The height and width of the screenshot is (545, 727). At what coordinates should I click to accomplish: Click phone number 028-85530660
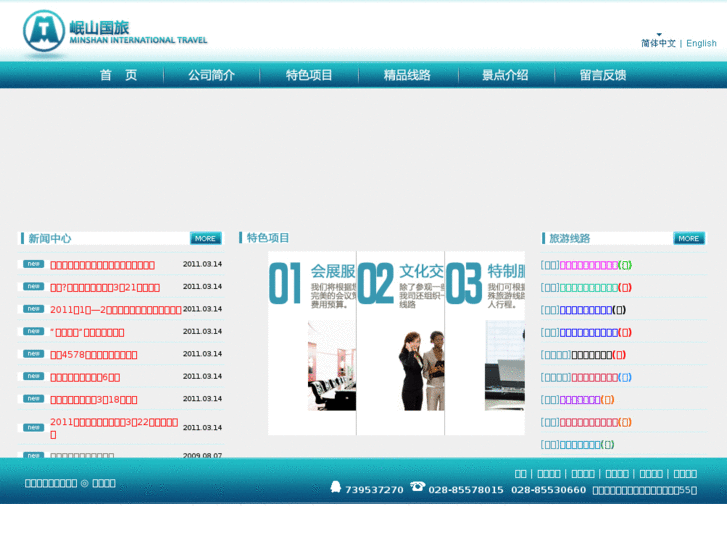tap(548, 490)
